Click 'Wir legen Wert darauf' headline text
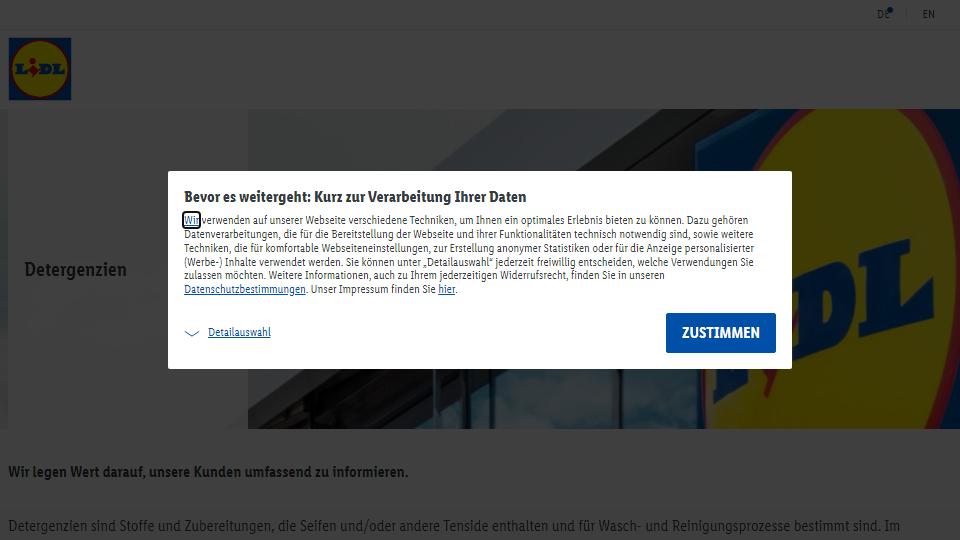 click(x=208, y=472)
